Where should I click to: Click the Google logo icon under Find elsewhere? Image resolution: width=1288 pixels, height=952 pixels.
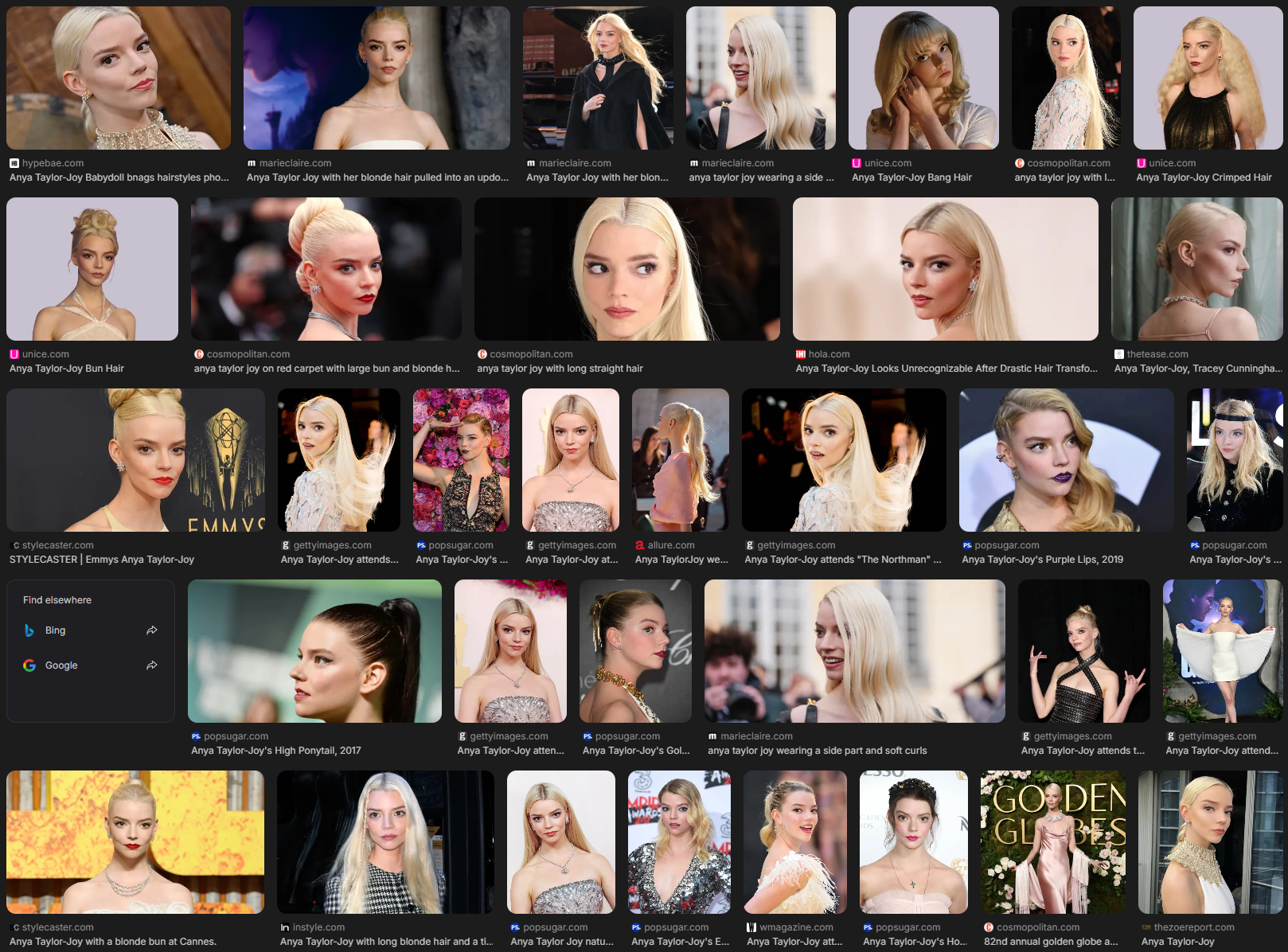29,665
